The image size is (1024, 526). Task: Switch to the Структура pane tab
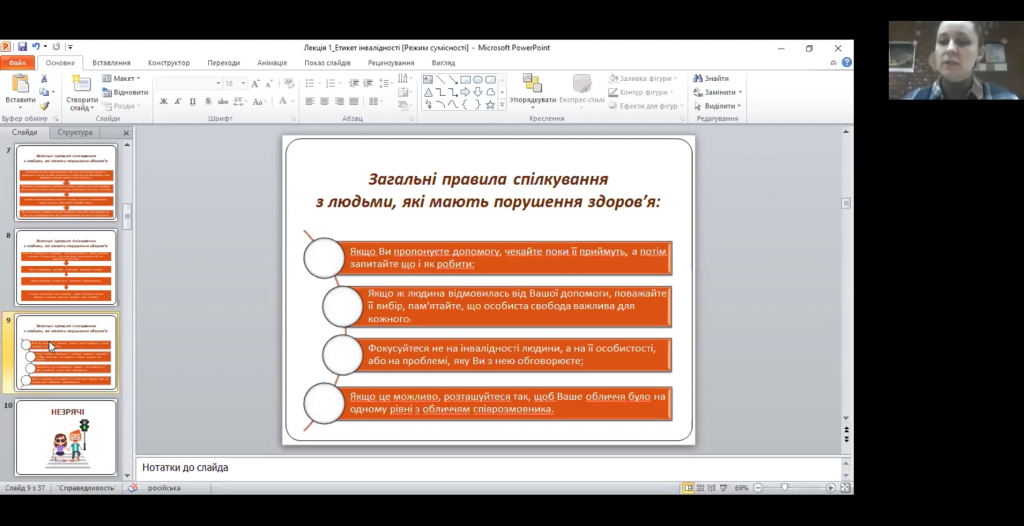pyautogui.click(x=75, y=132)
